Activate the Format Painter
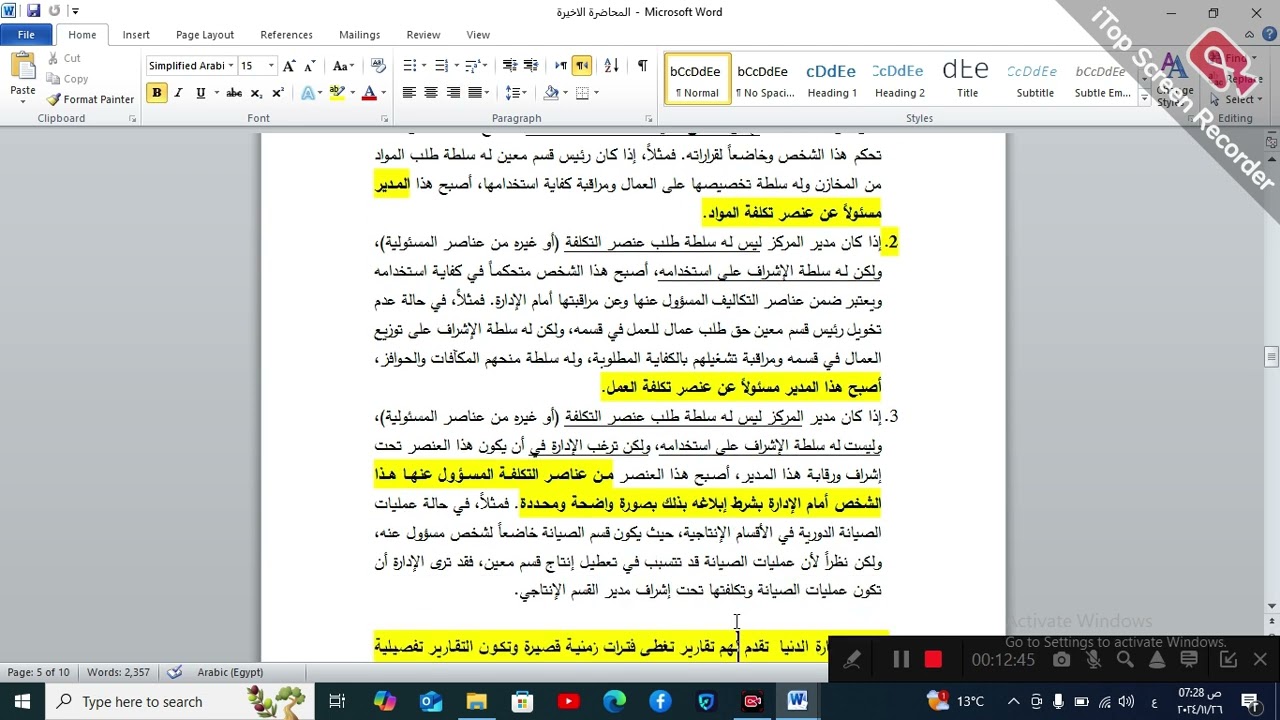 (x=91, y=99)
